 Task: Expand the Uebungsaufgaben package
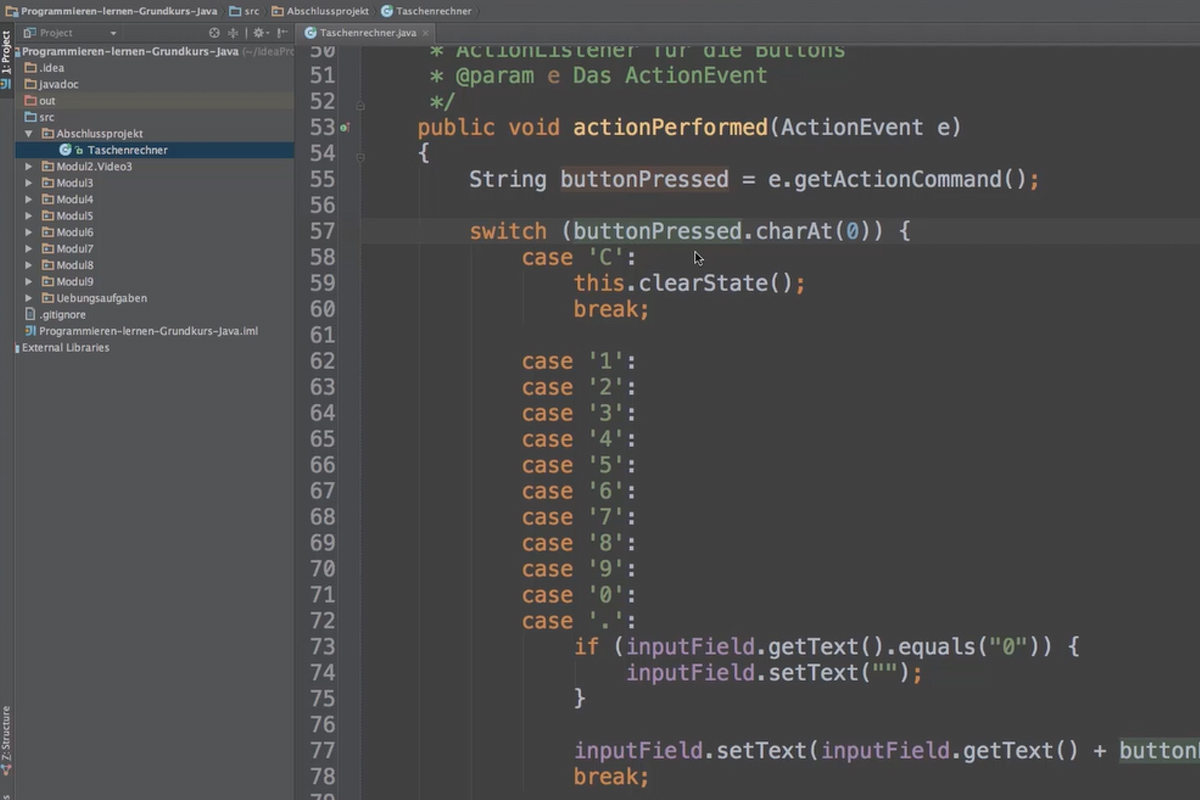[x=29, y=298]
